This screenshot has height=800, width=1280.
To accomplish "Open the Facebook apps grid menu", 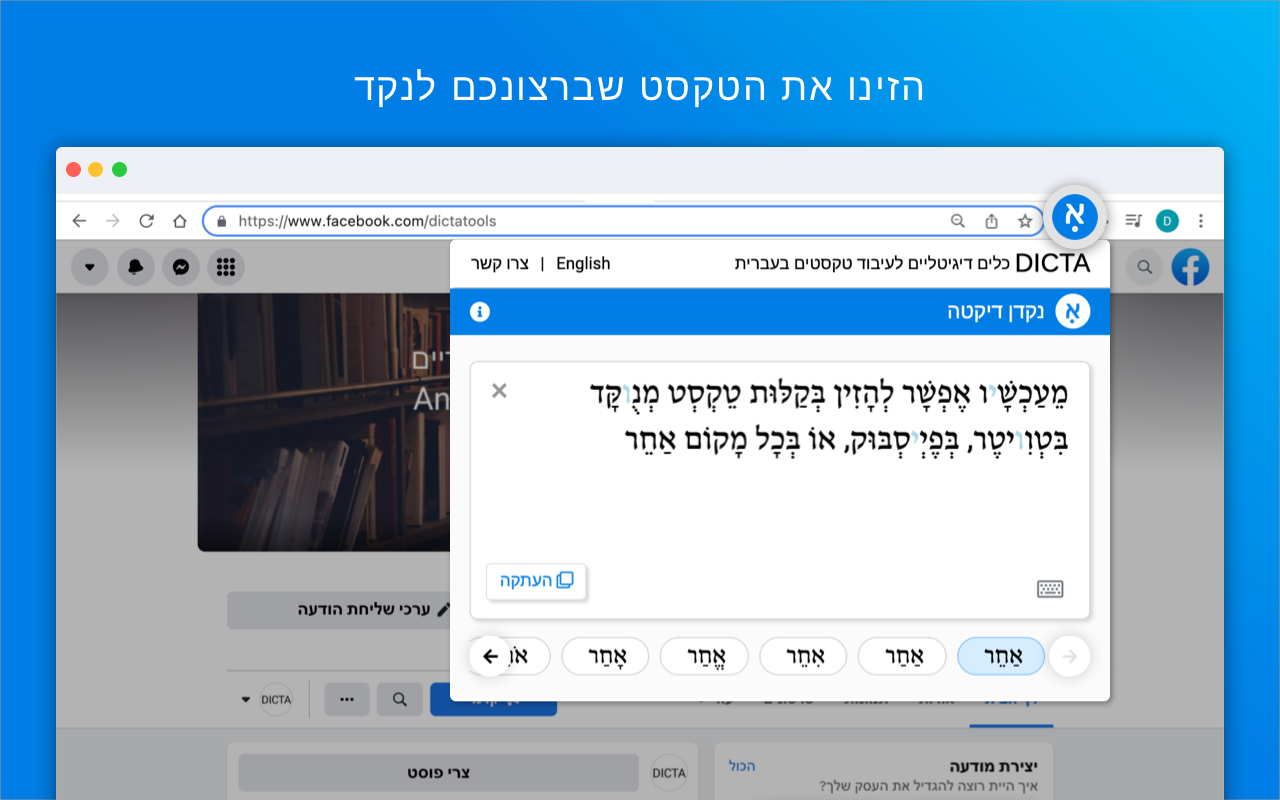I will coord(226,267).
